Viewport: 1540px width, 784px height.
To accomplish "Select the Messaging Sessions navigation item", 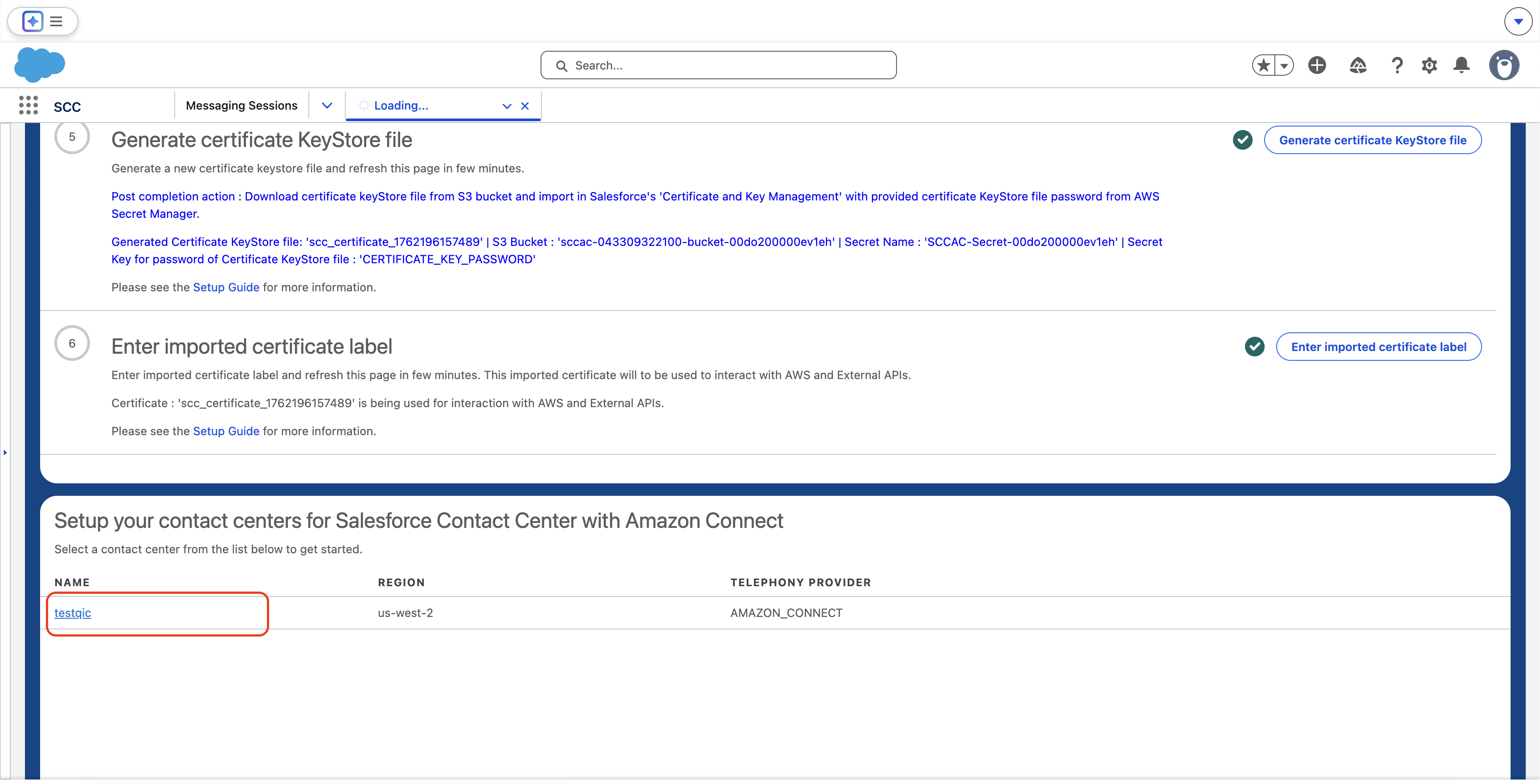I will point(242,106).
